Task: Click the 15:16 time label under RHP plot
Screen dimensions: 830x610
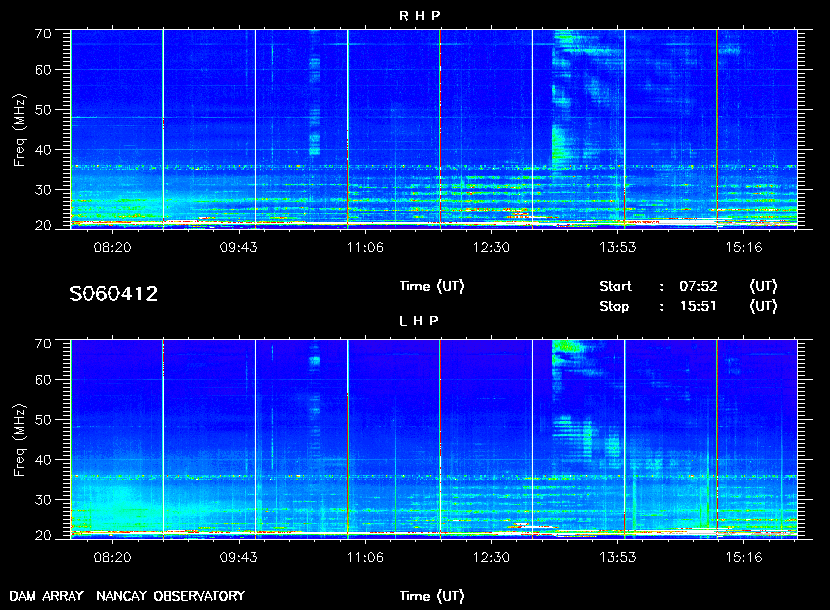Action: (744, 247)
